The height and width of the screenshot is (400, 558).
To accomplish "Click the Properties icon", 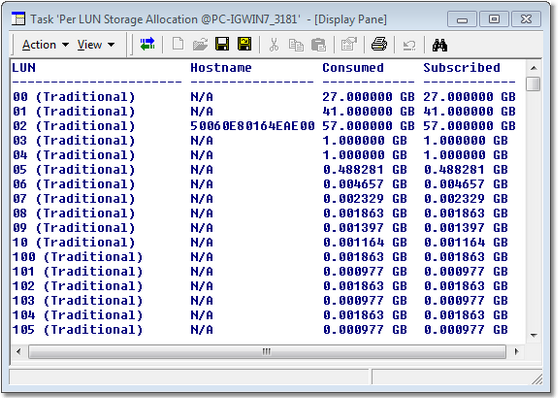I will [349, 44].
